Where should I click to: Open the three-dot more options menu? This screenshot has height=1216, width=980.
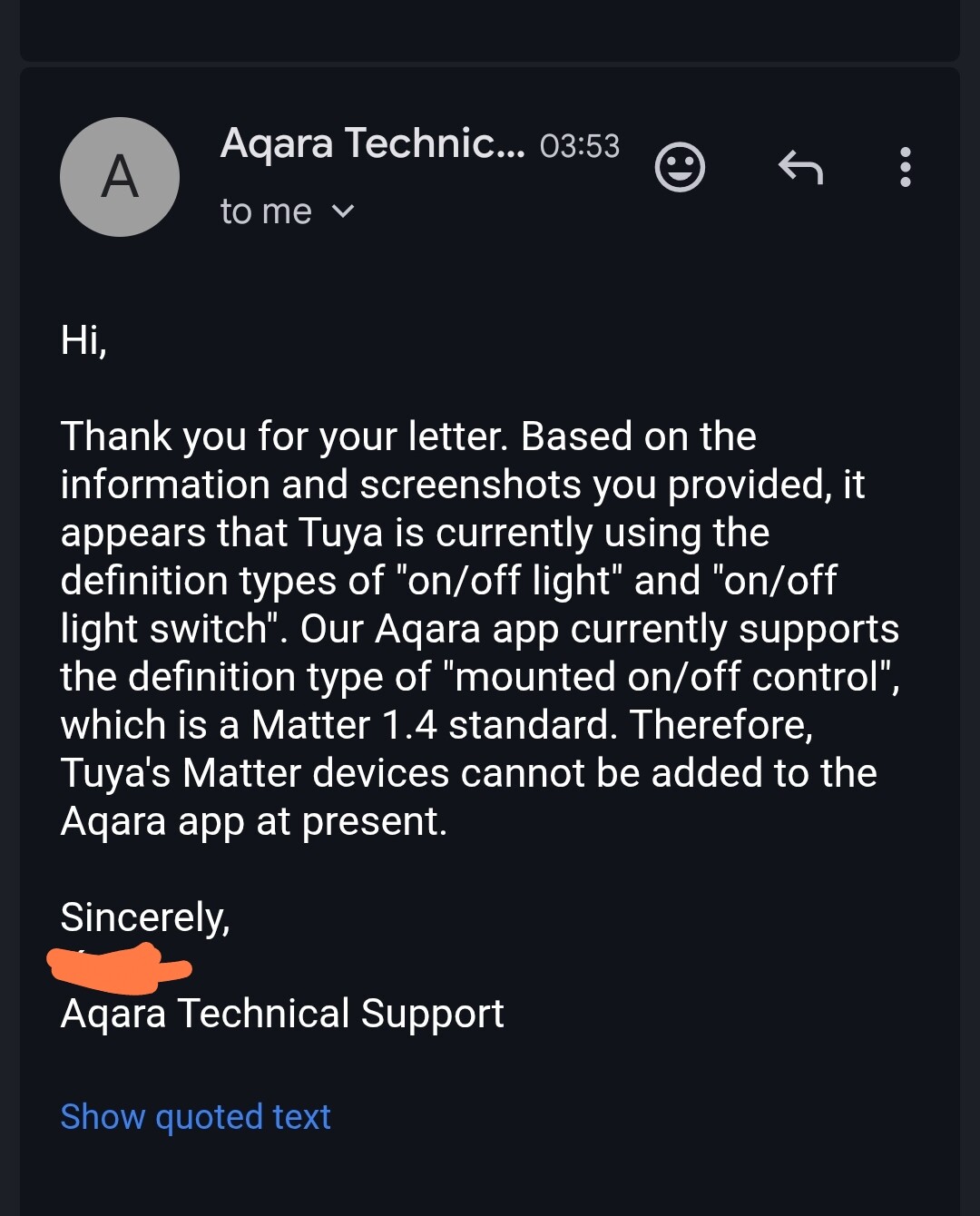coord(905,167)
